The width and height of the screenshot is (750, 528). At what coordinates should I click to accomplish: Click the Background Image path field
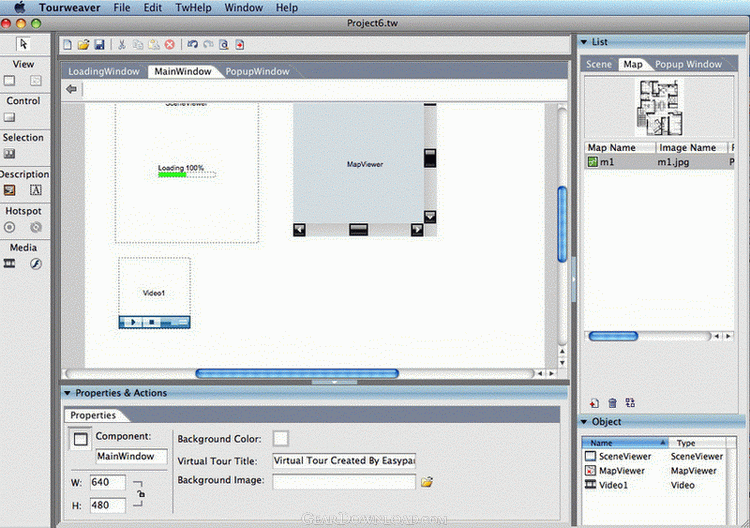click(344, 482)
